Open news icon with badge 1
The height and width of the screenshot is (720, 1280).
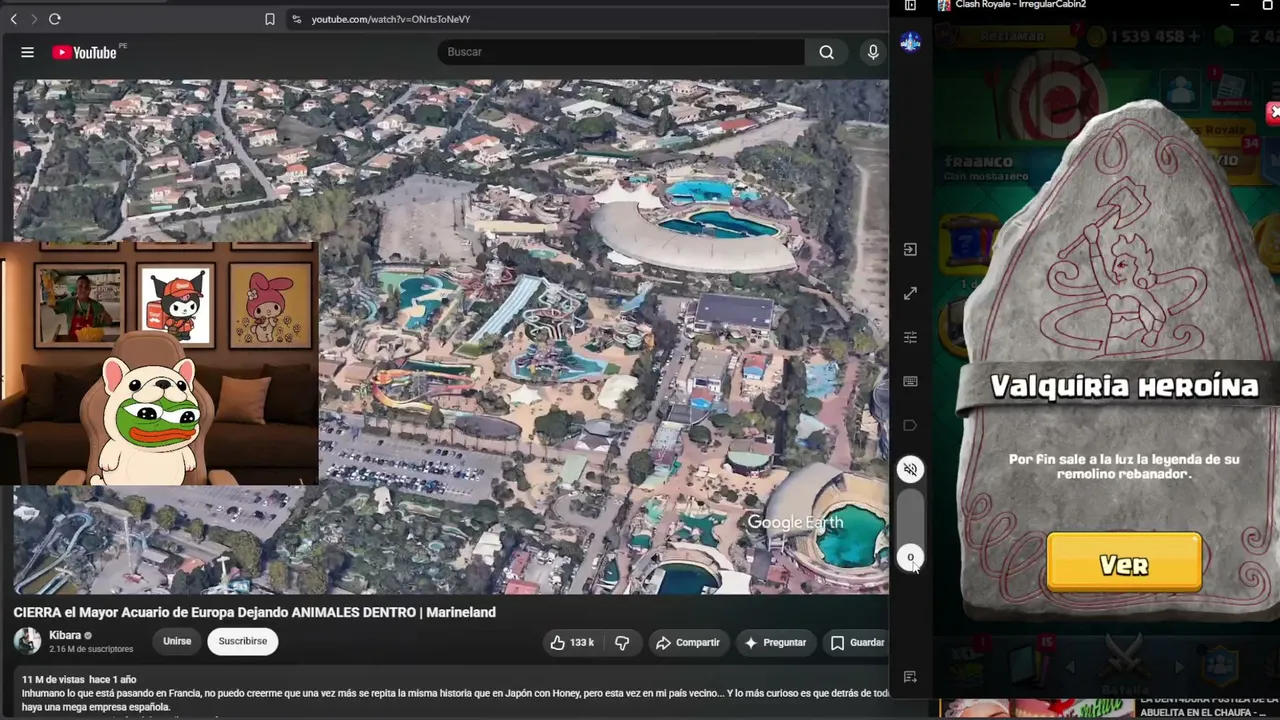pyautogui.click(x=1229, y=89)
